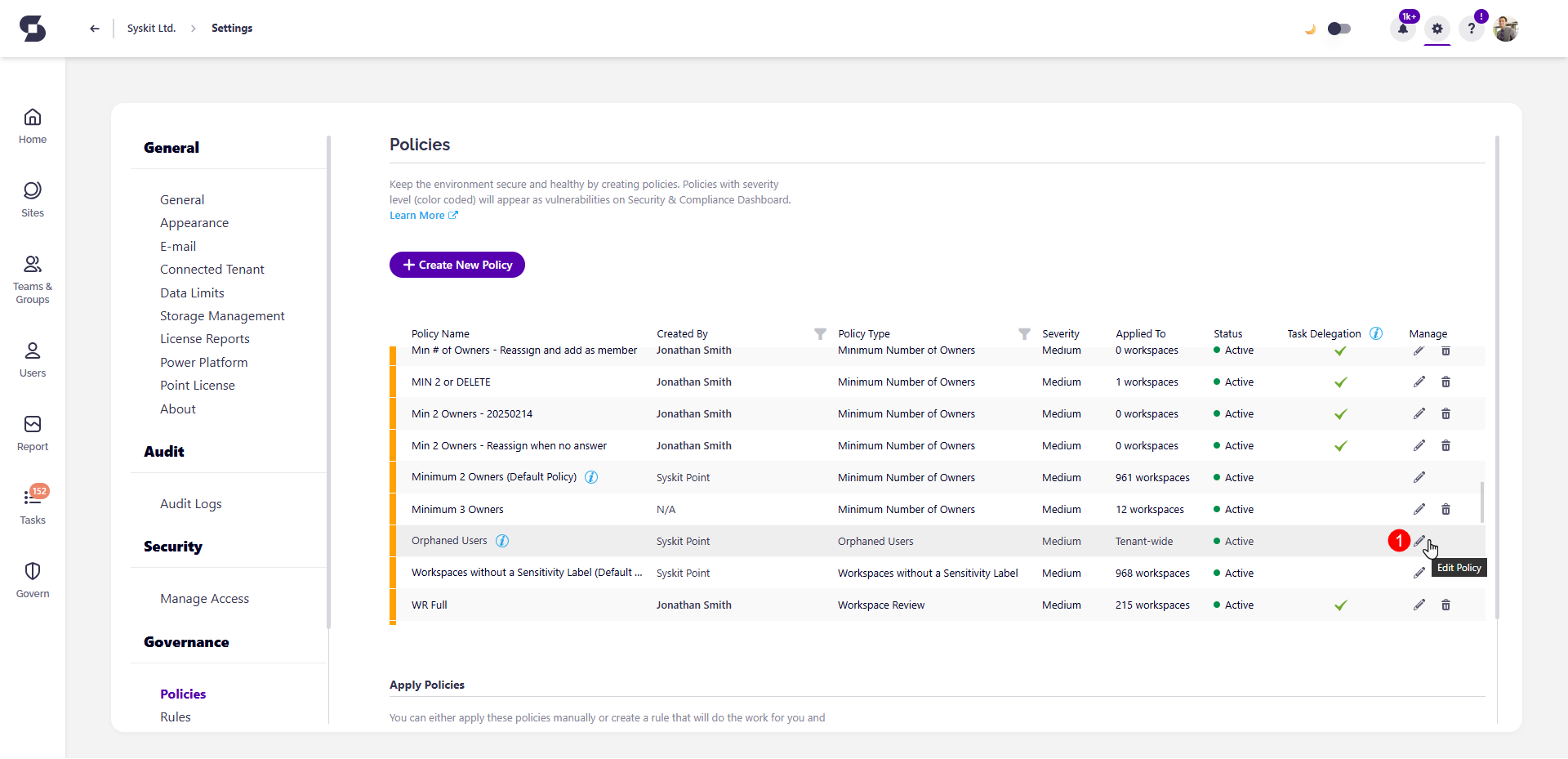Open Teams & Groups
Viewport: 1568px width, 759px height.
33,276
